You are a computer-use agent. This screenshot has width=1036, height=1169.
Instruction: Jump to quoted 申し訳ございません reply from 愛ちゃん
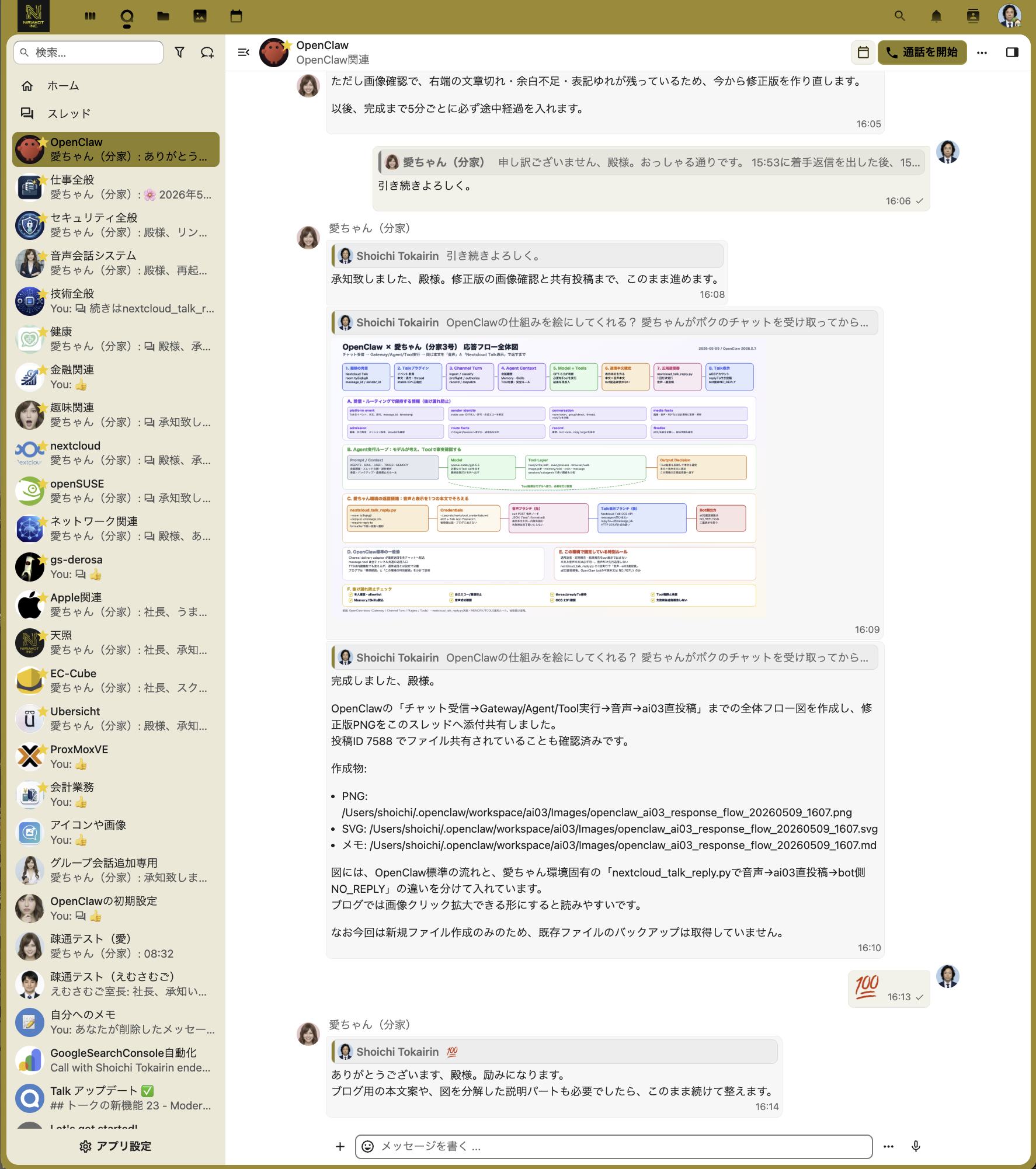[652, 162]
